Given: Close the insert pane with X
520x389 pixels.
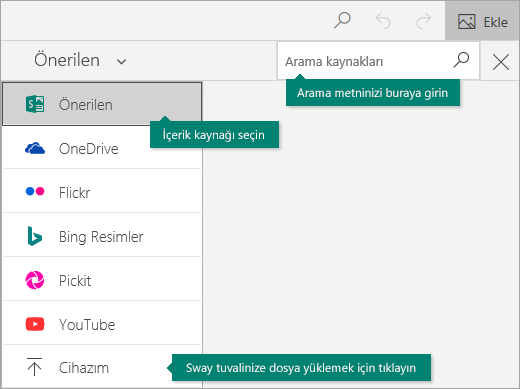Looking at the screenshot, I should [x=501, y=62].
